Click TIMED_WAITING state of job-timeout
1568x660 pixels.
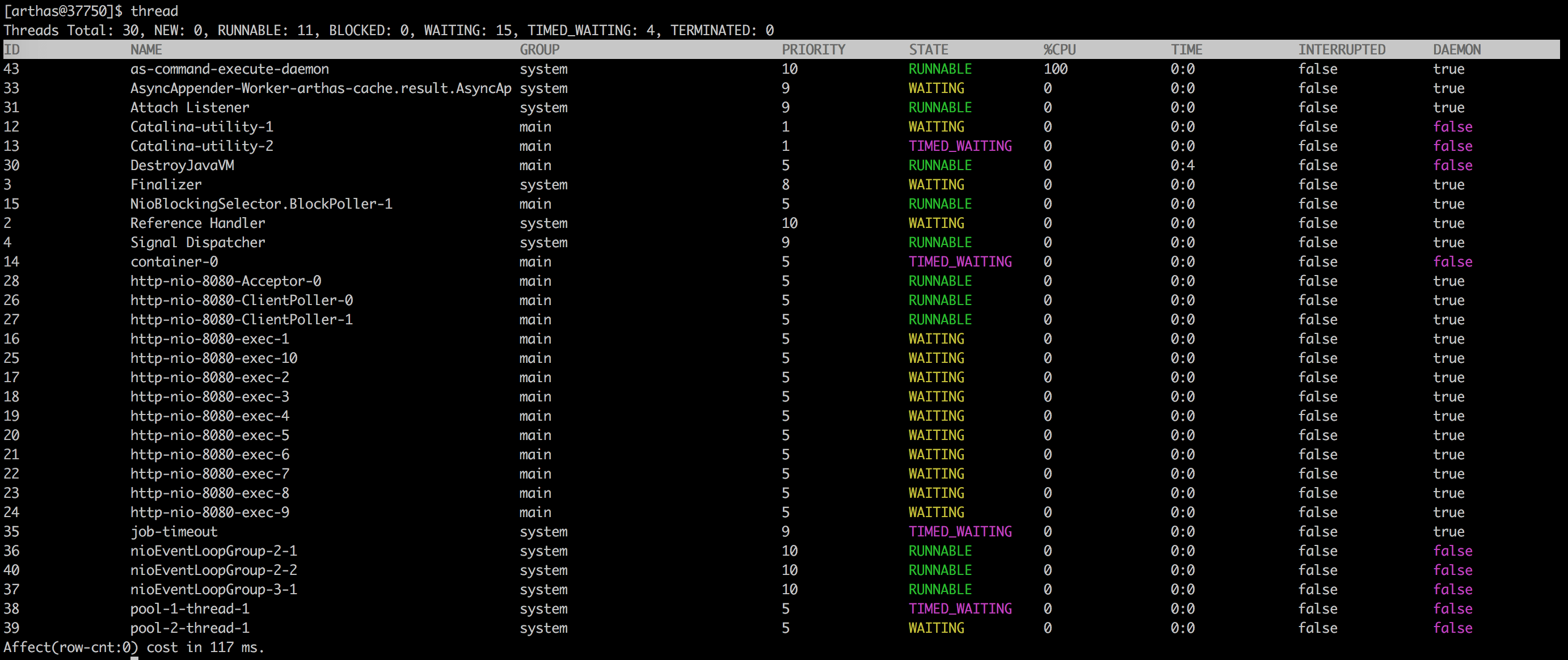(960, 532)
